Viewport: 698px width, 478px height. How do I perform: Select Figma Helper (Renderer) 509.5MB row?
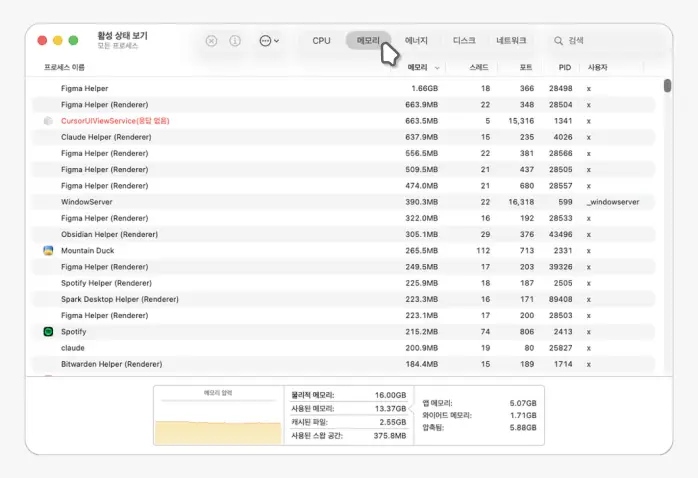coord(343,170)
